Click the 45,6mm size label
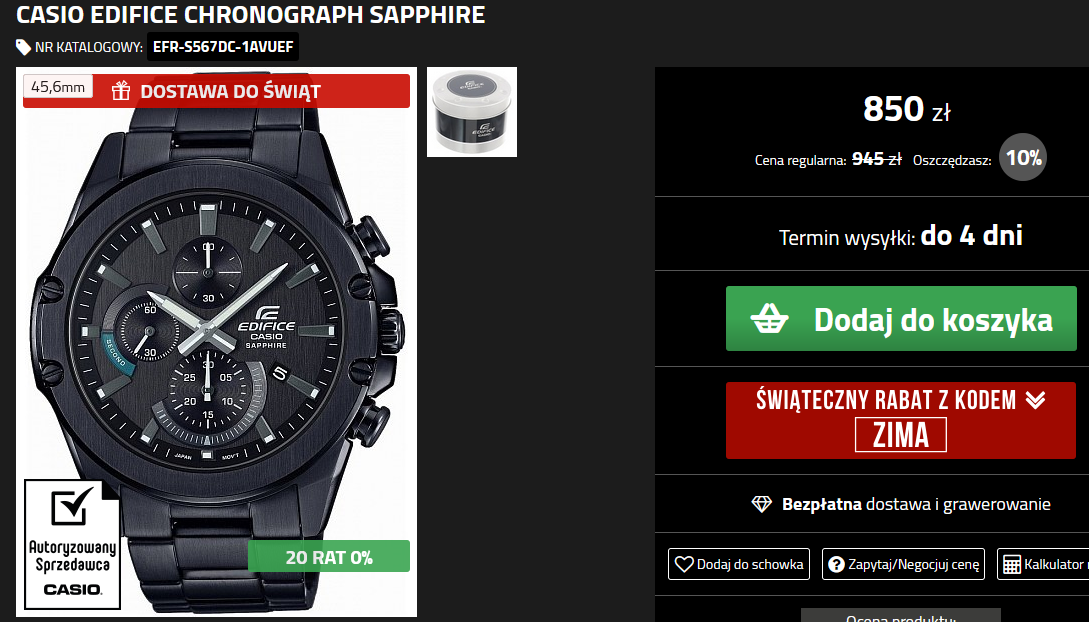This screenshot has height=622, width=1089. [x=58, y=87]
